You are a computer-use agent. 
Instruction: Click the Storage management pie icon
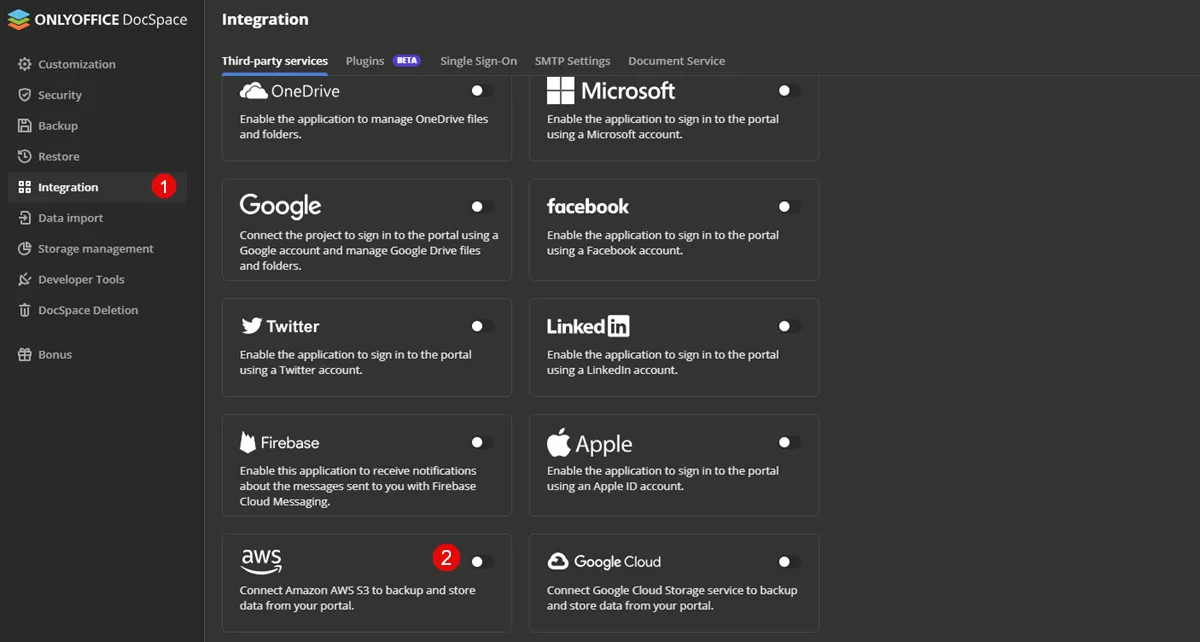coord(25,248)
